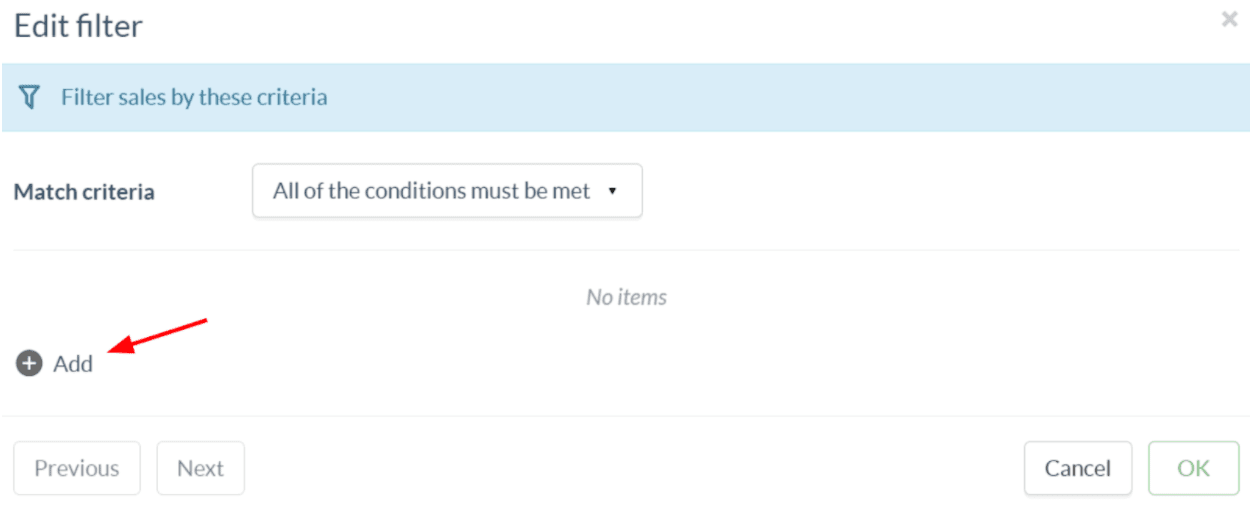Cancel the filter editing
This screenshot has height=510, width=1254.
1077,468
